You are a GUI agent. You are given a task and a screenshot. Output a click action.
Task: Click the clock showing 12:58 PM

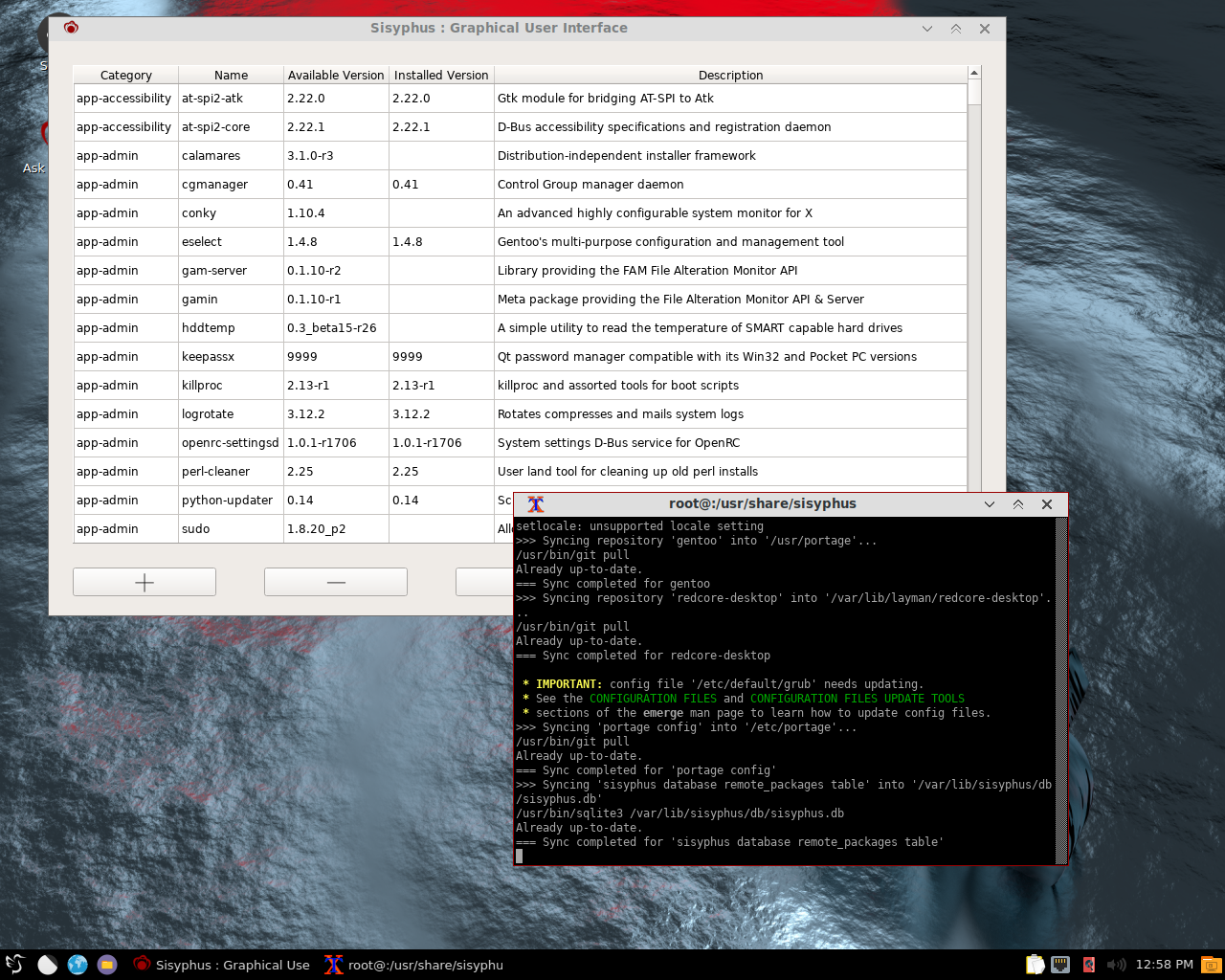click(1164, 964)
